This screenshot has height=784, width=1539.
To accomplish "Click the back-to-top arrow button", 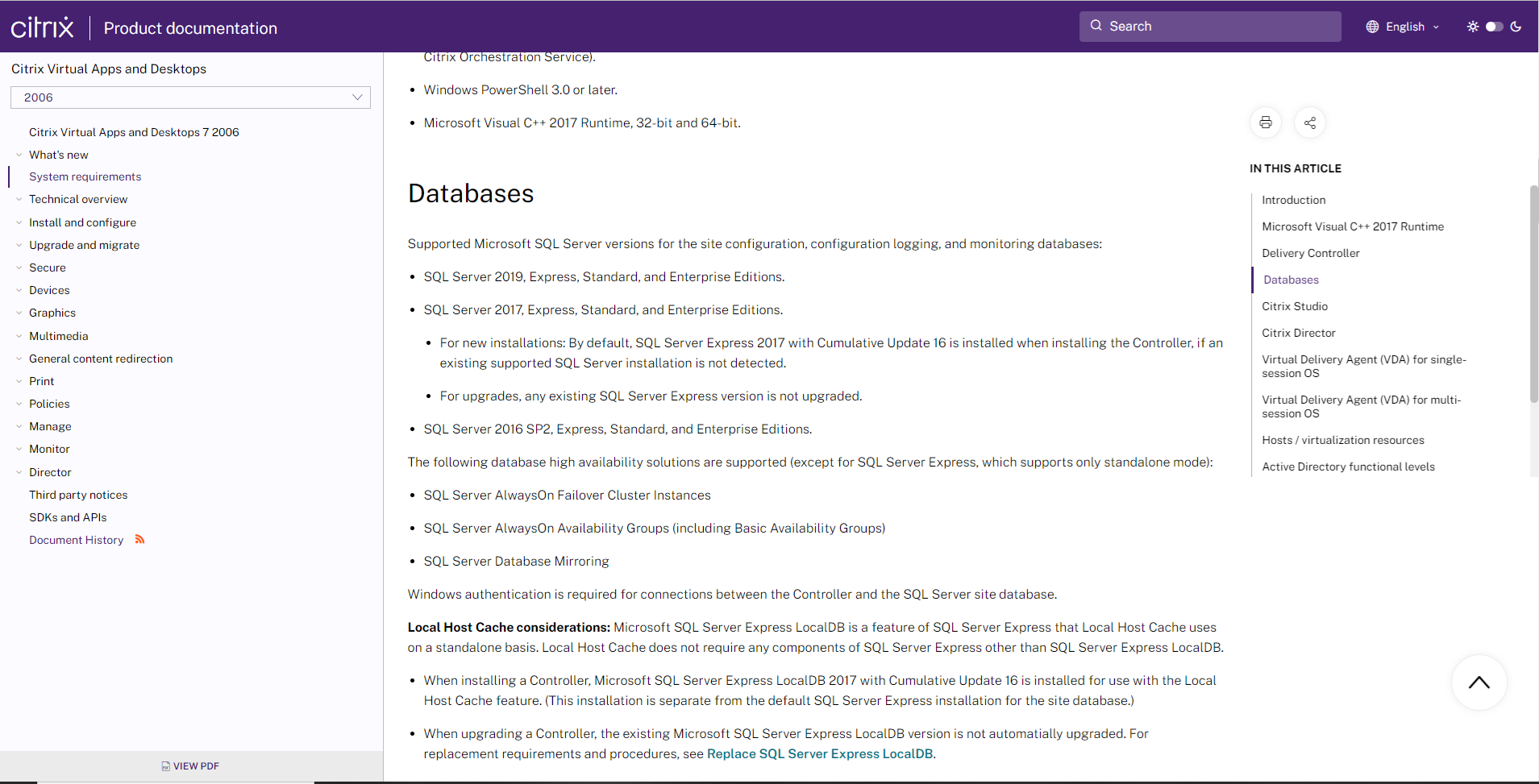I will pyautogui.click(x=1479, y=682).
